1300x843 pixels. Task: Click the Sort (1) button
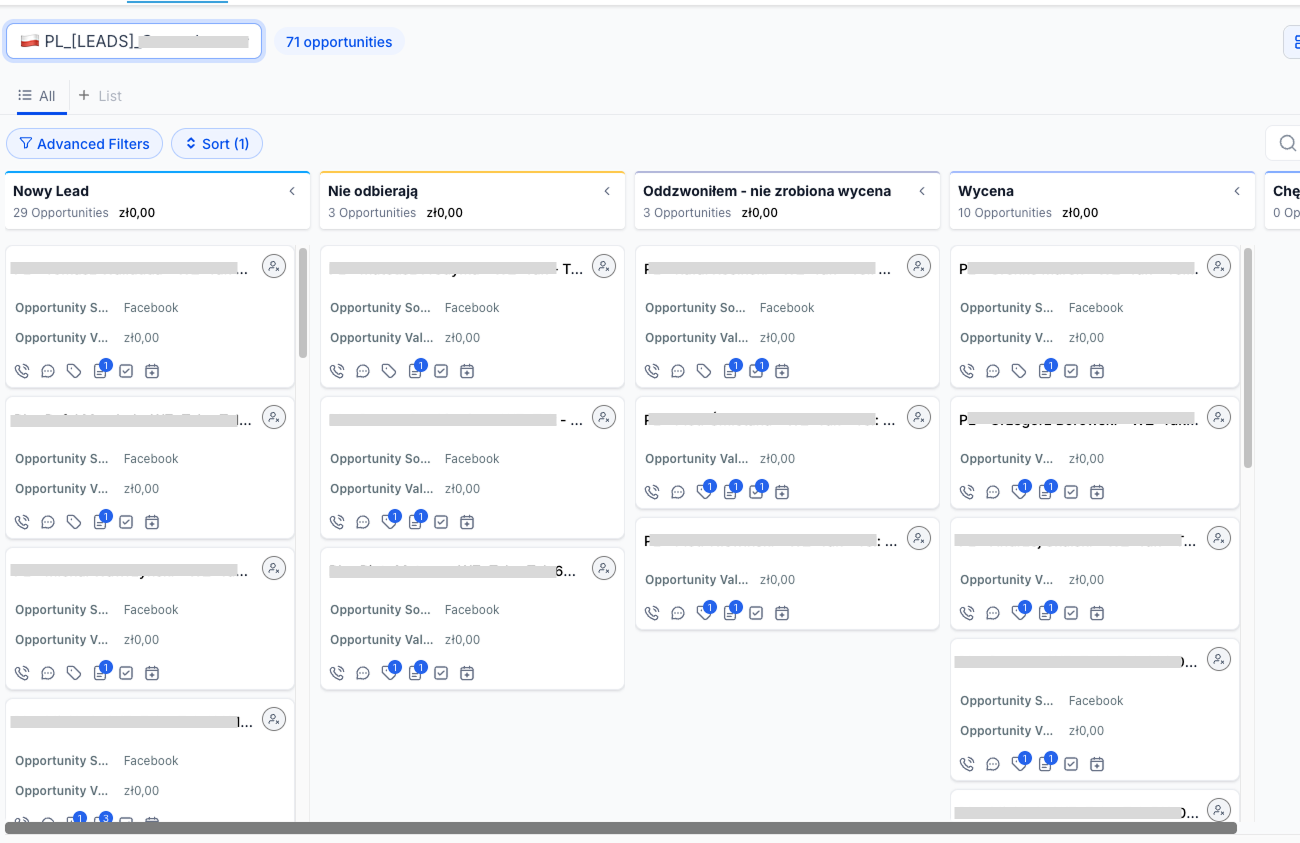point(217,144)
